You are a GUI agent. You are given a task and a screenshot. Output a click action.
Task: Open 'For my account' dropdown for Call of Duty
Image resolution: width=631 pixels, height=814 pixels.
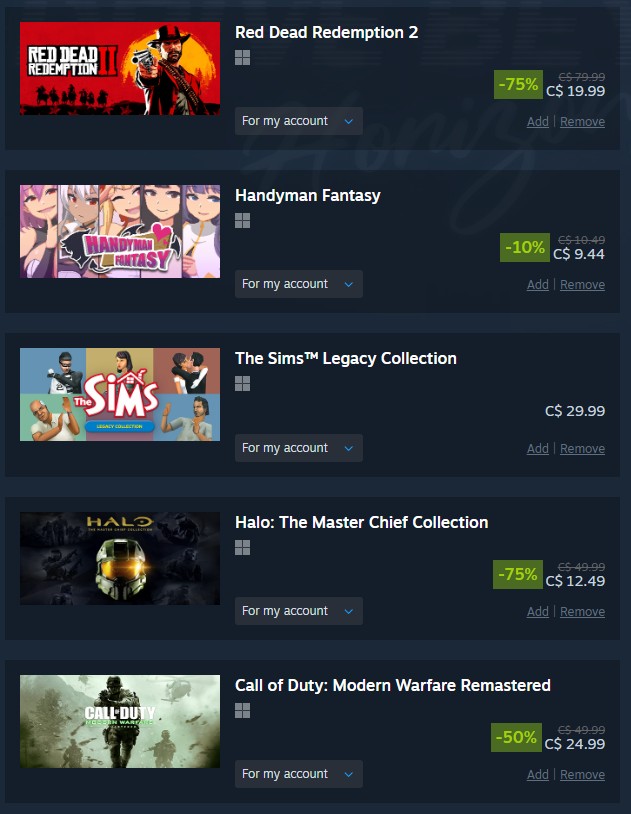point(299,774)
